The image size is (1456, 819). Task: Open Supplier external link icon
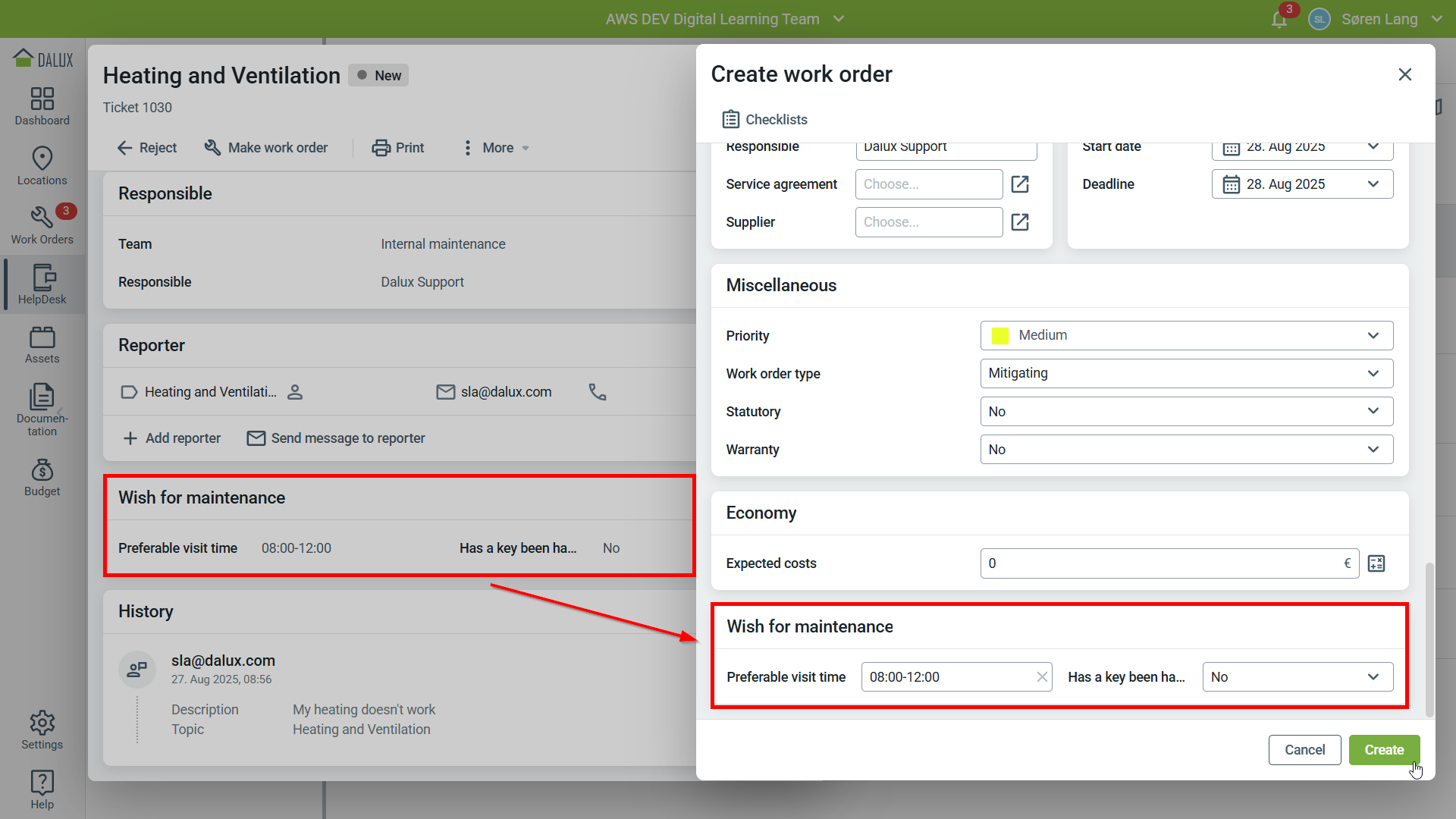pos(1020,222)
